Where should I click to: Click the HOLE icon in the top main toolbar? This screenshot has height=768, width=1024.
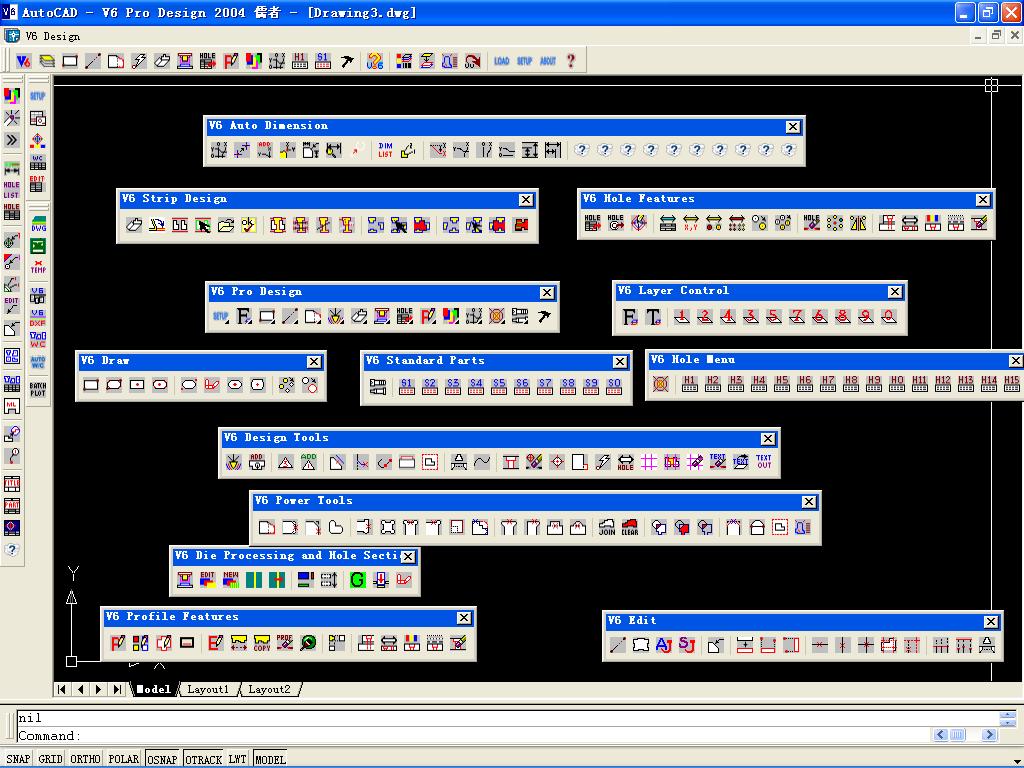208,61
